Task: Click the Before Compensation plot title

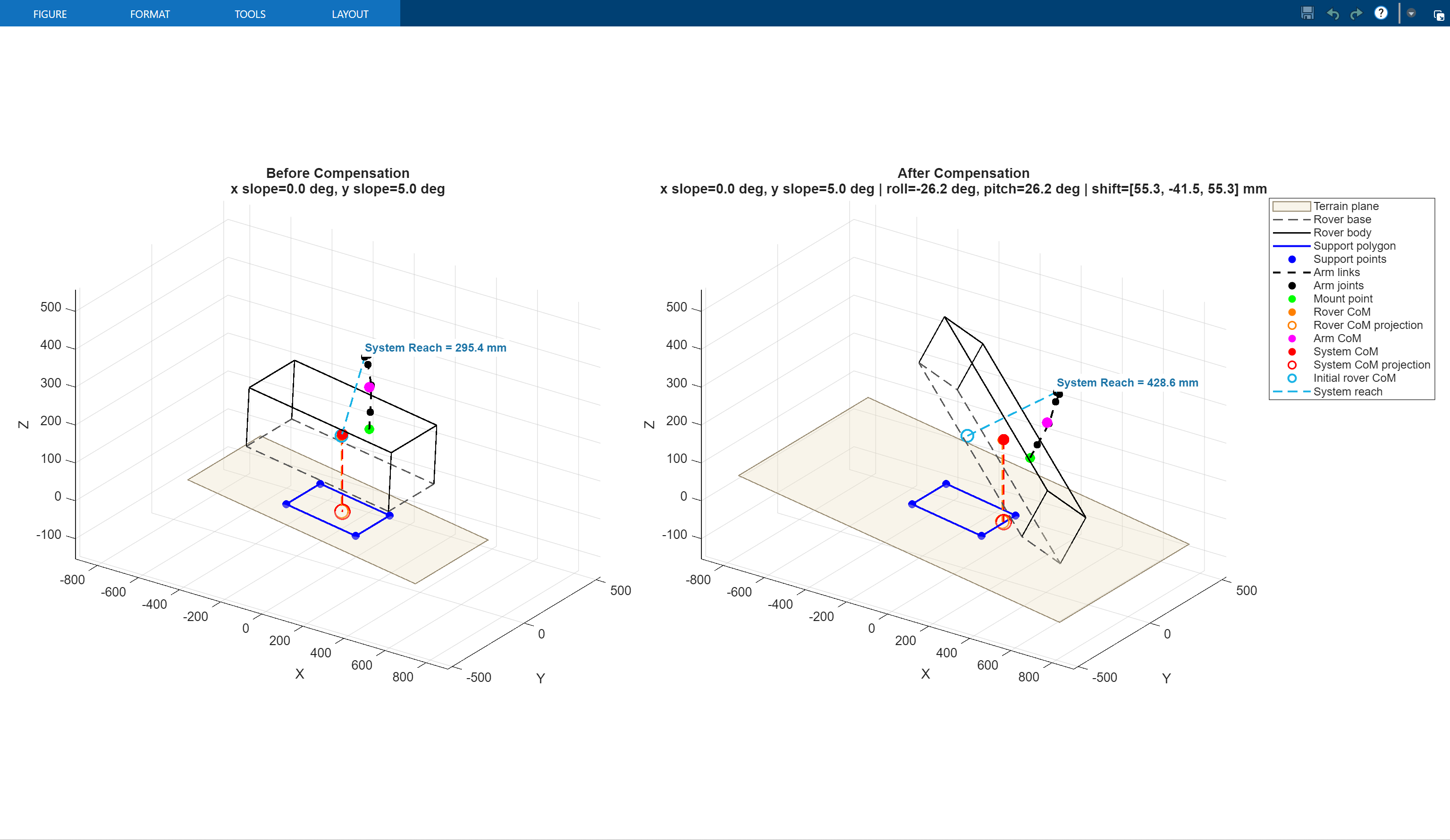Action: coord(338,173)
